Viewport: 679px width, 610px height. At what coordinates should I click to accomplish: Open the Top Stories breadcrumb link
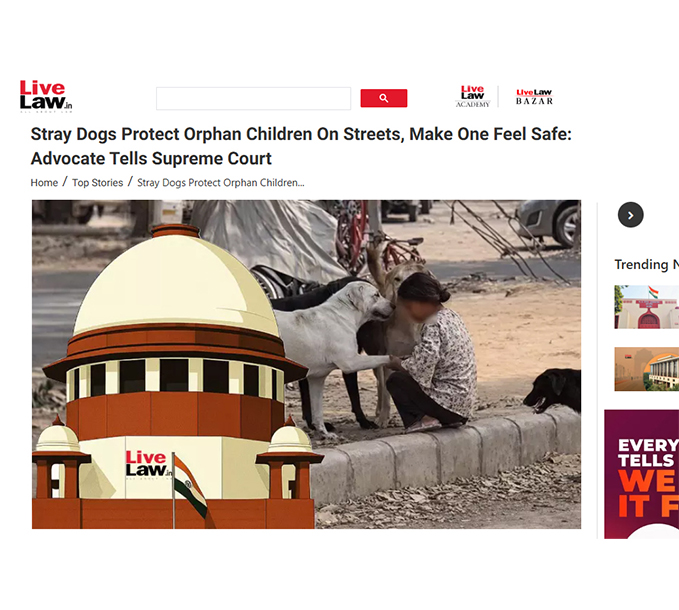pyautogui.click(x=97, y=183)
